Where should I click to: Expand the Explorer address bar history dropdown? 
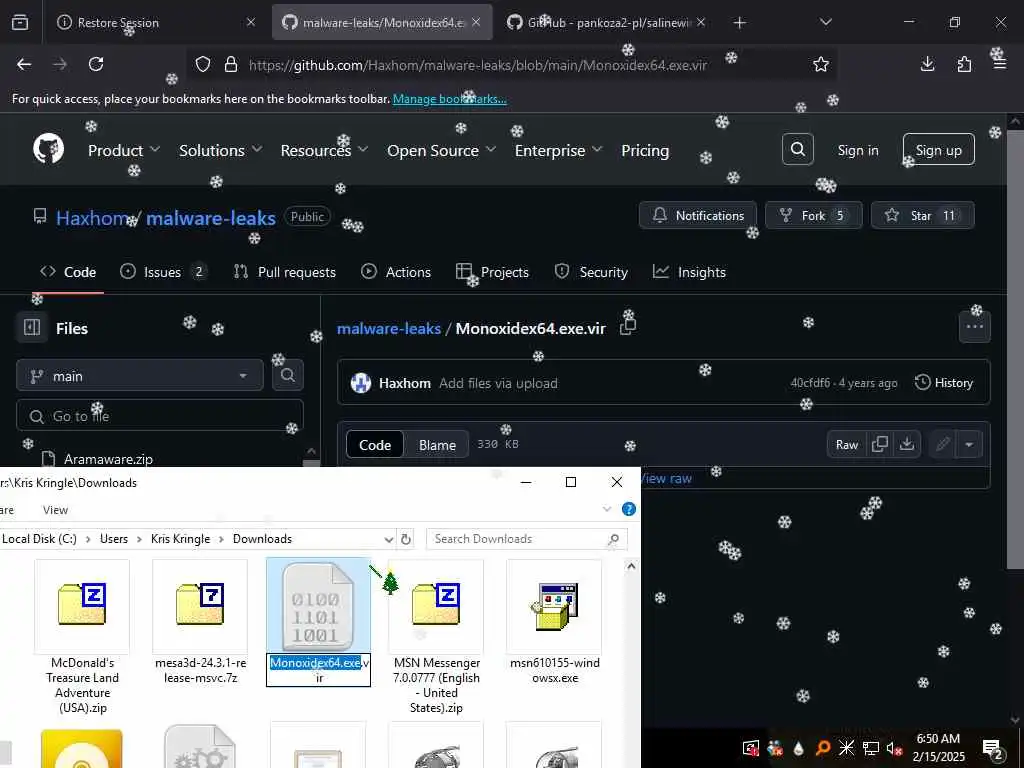pos(389,539)
